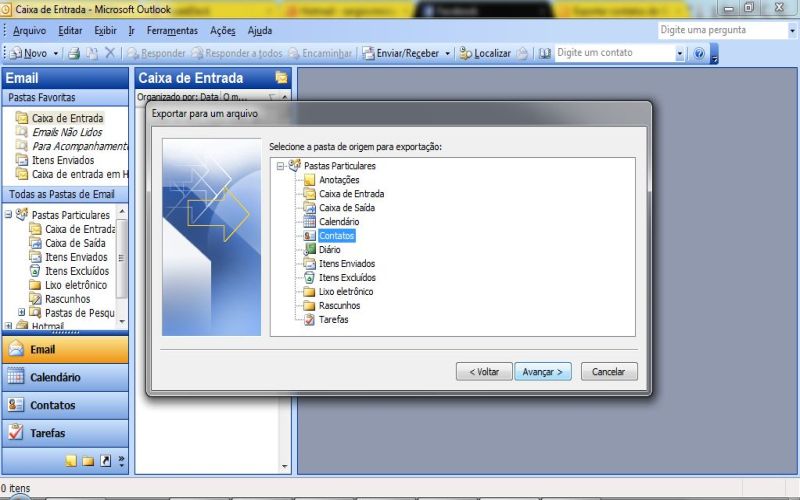Open Enviar/Receber dropdown arrow

pos(447,53)
